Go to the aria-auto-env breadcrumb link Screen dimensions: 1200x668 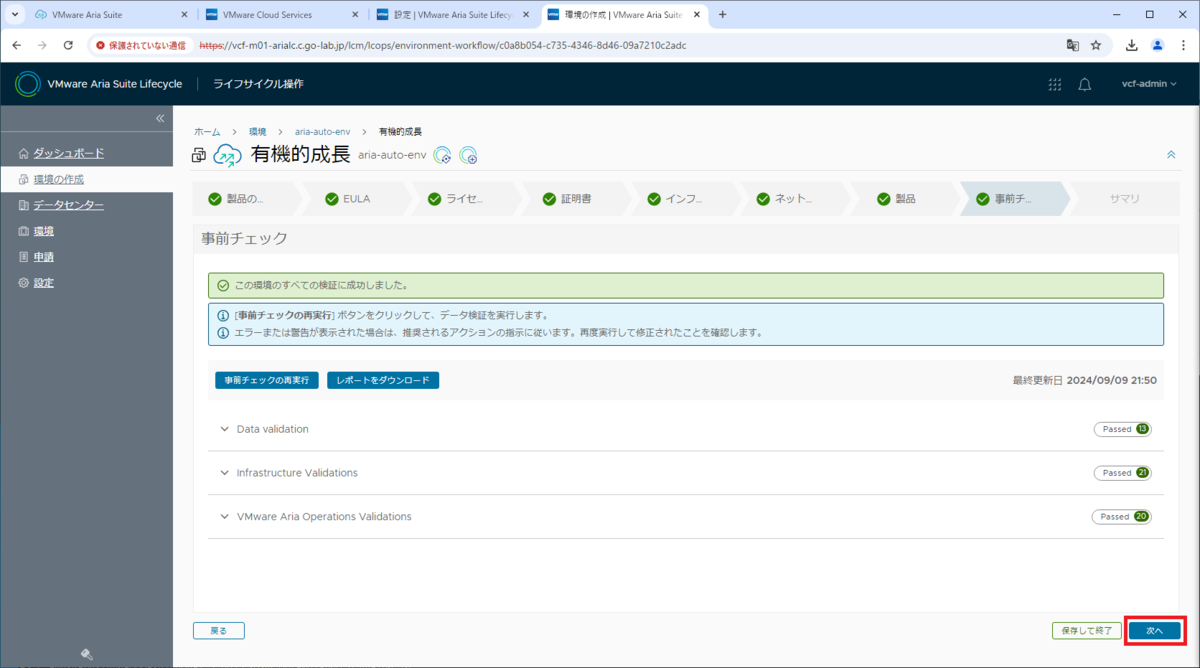(x=322, y=132)
